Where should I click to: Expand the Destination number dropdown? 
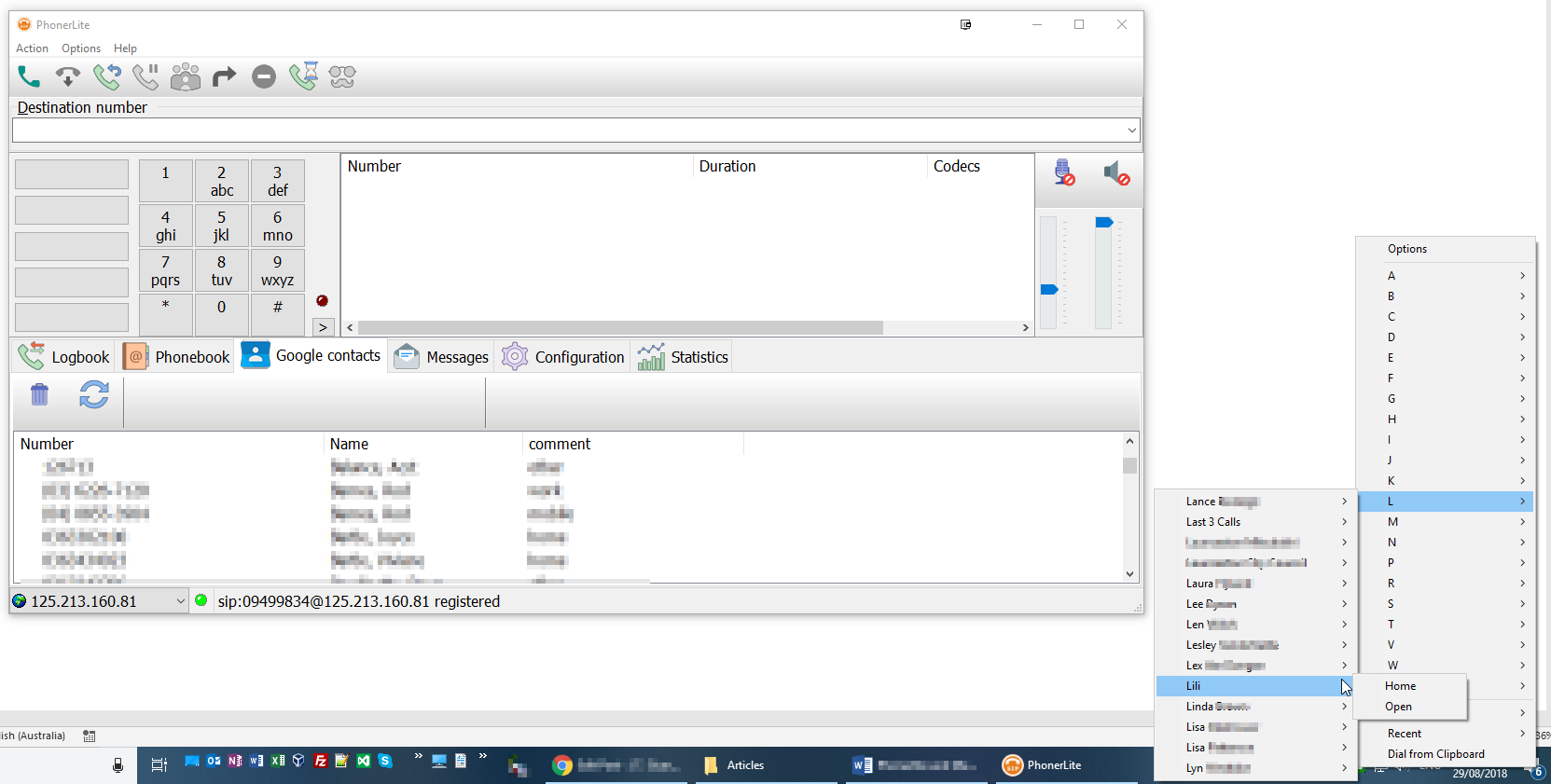coord(1131,131)
